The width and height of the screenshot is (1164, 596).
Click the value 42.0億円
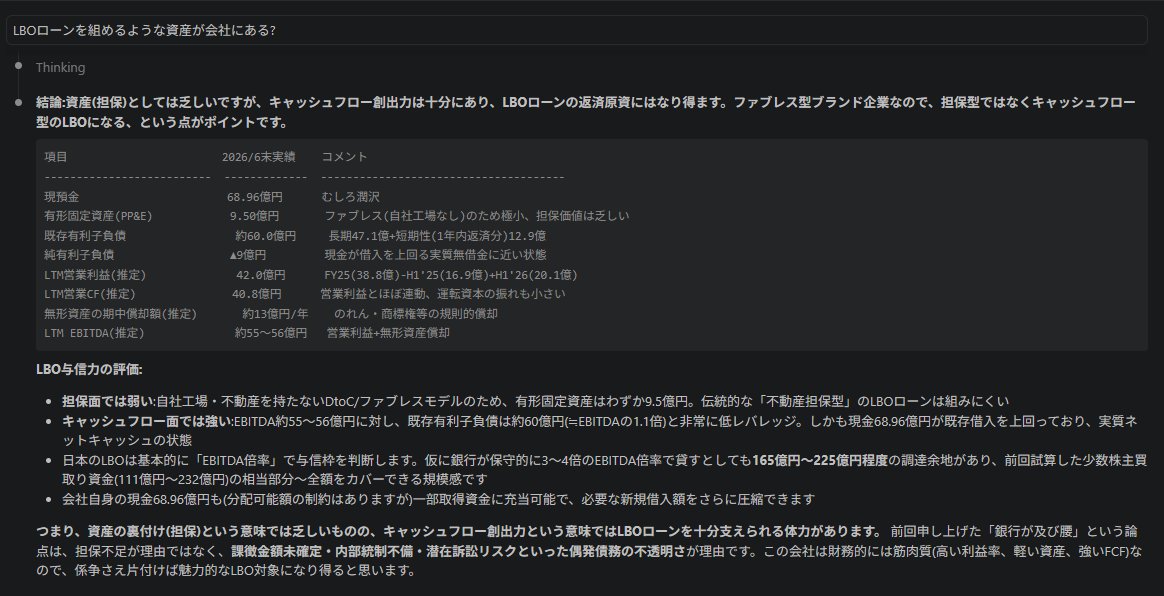[x=261, y=275]
